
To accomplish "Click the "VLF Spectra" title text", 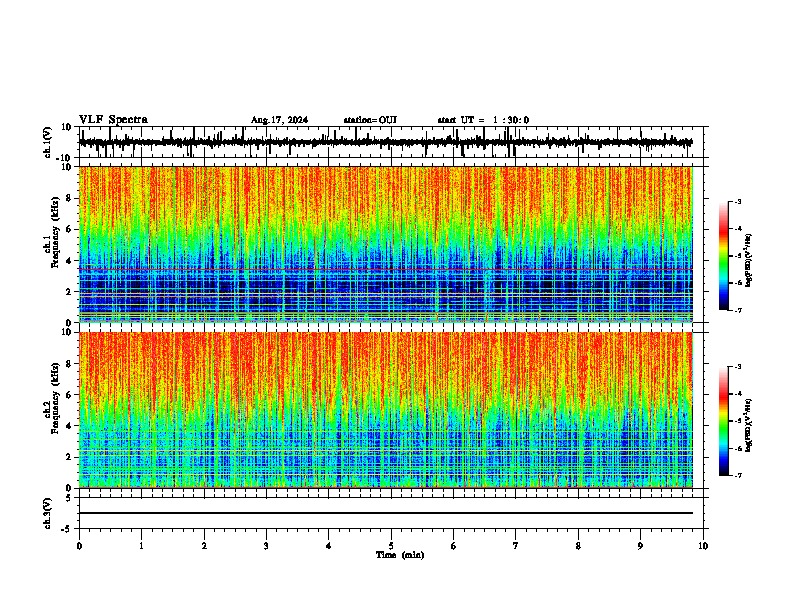I will 113,119.
